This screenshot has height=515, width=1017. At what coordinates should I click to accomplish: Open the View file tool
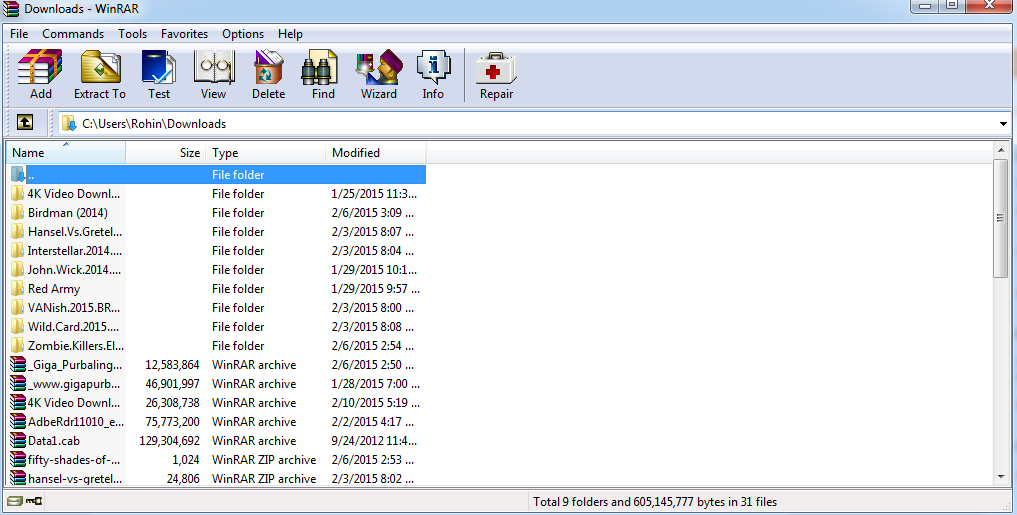click(x=213, y=67)
